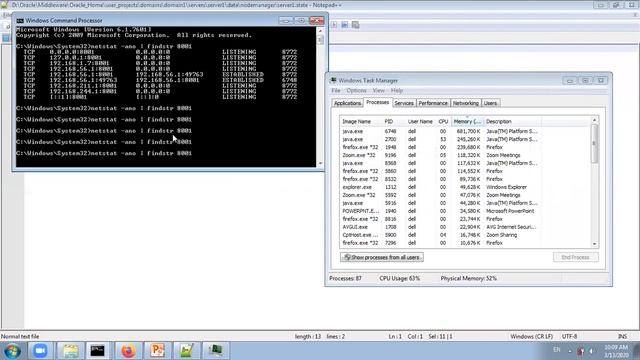Select Zoom.exe process with PID 9196
This screenshot has width=640, height=360.
click(465, 155)
